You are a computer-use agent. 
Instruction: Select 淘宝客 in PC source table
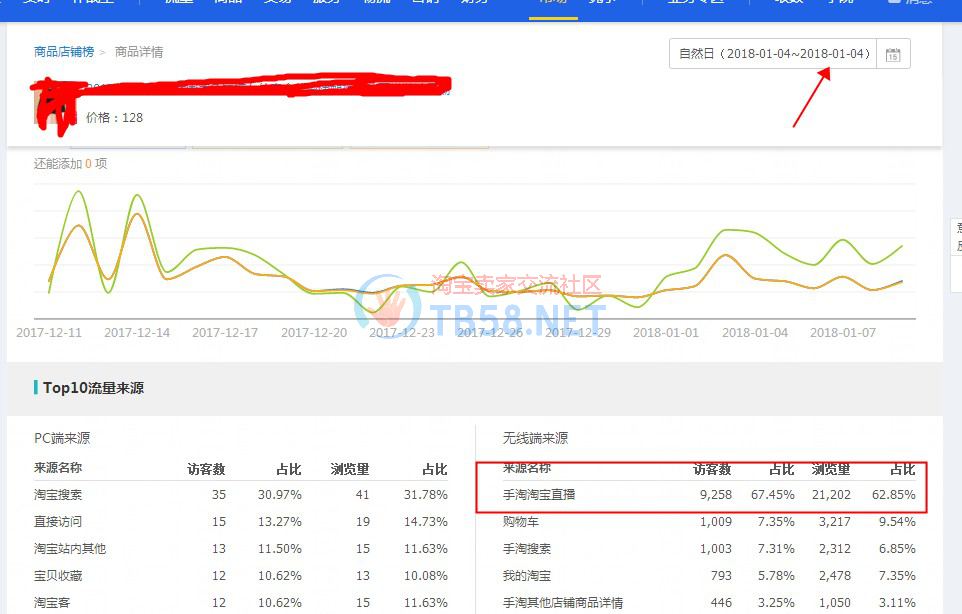(52, 602)
